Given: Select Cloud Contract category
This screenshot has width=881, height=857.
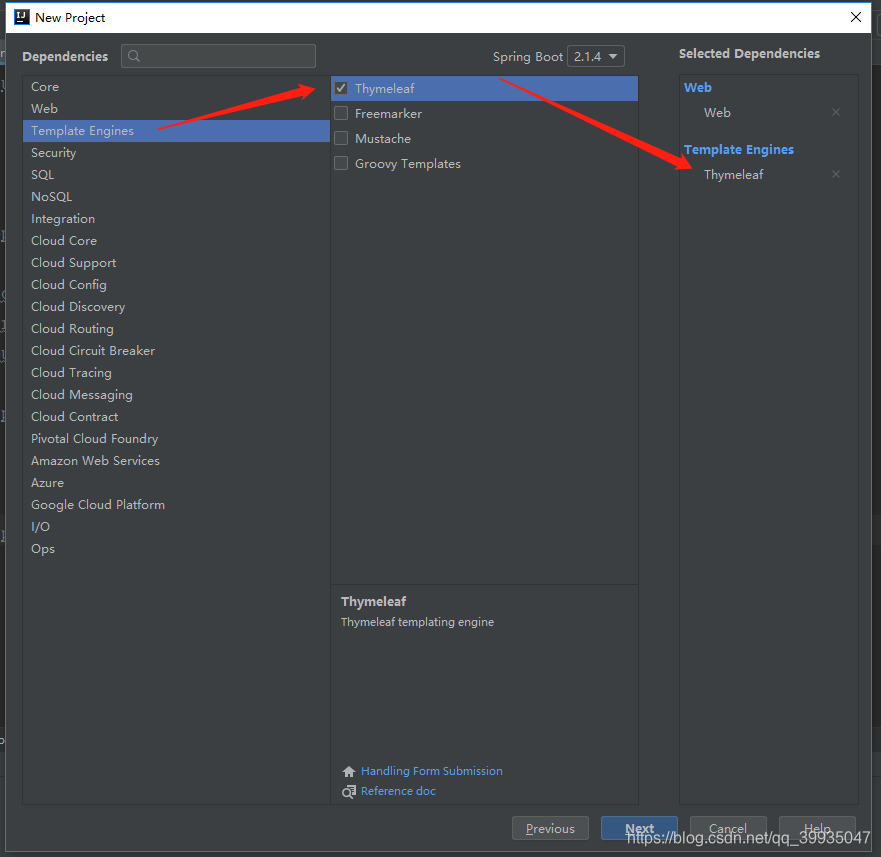Looking at the screenshot, I should coord(176,416).
